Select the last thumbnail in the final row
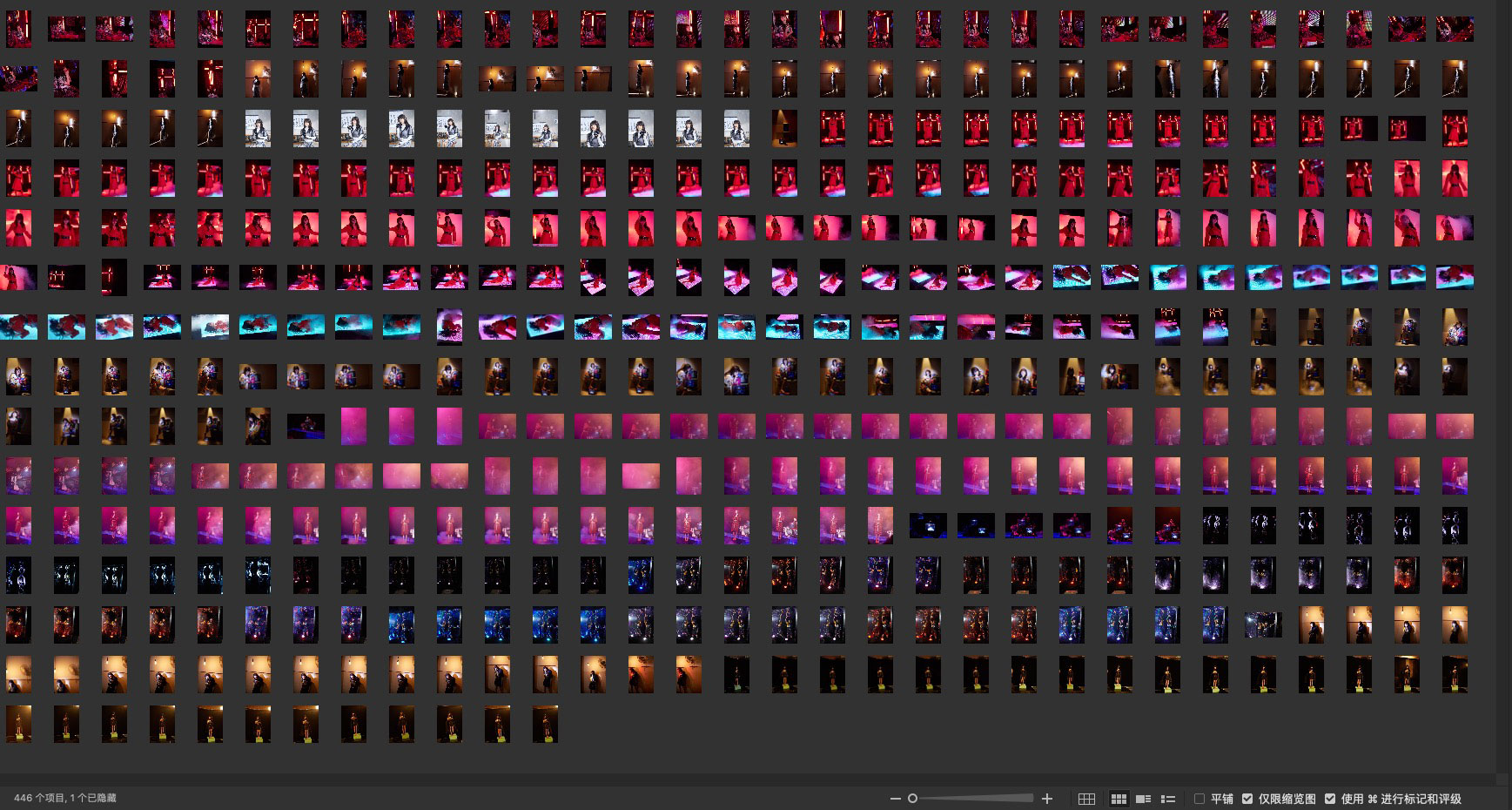This screenshot has width=1512, height=810. click(545, 724)
